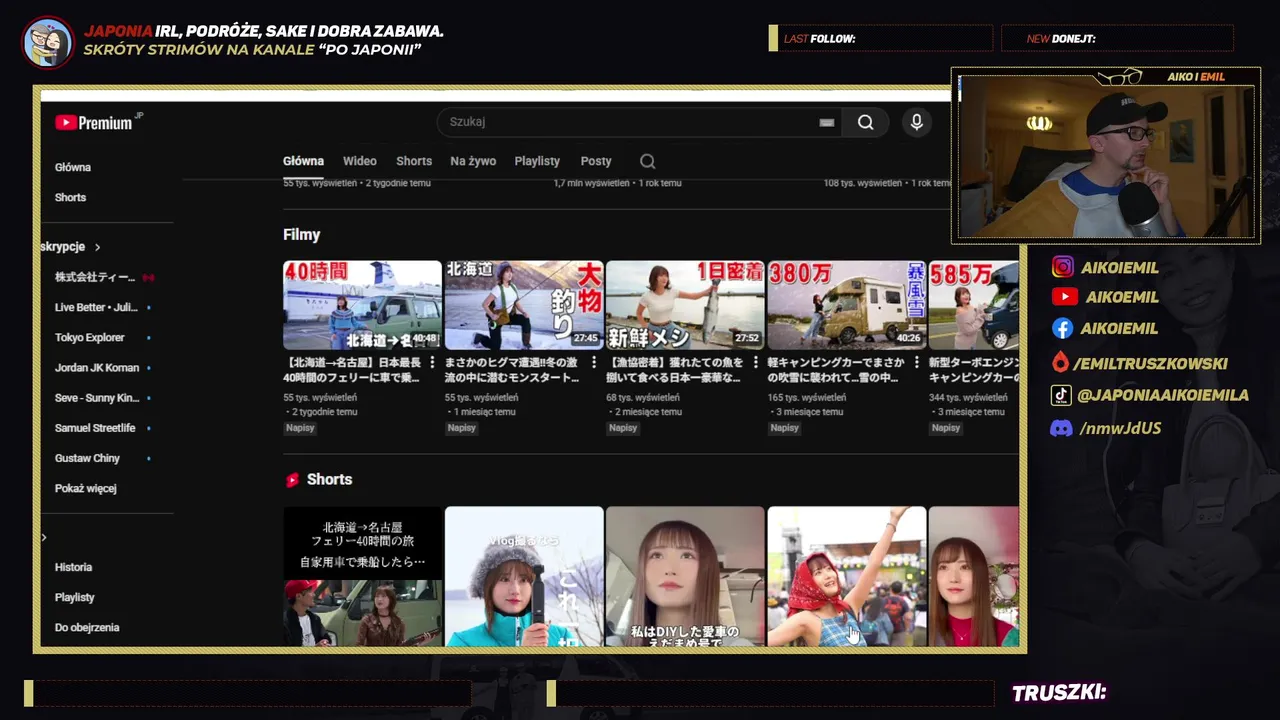Open Samuel Streetlife subscription channel
1280x720 pixels.
click(95, 427)
